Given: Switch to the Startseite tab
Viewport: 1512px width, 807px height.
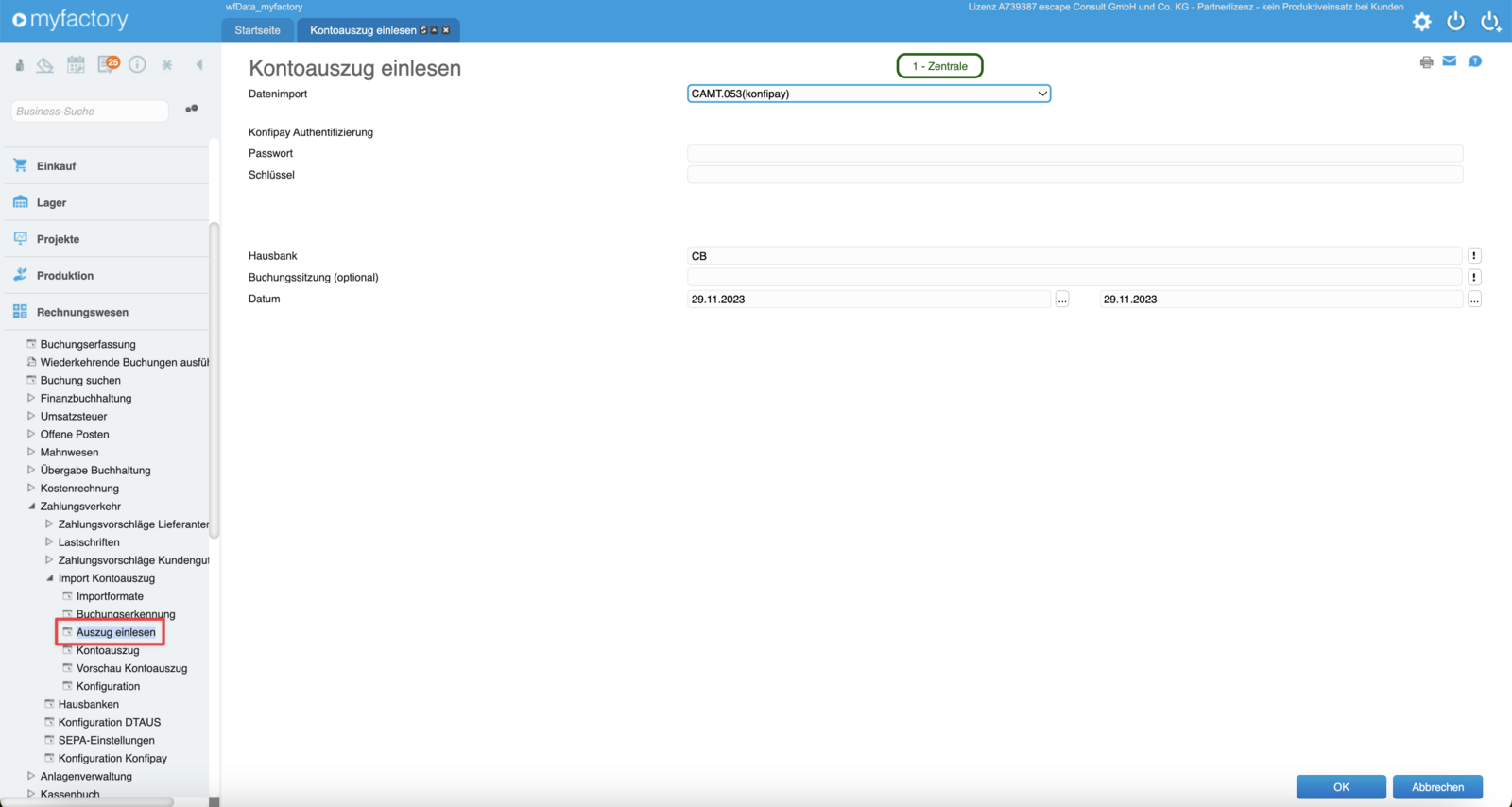Looking at the screenshot, I should (257, 30).
